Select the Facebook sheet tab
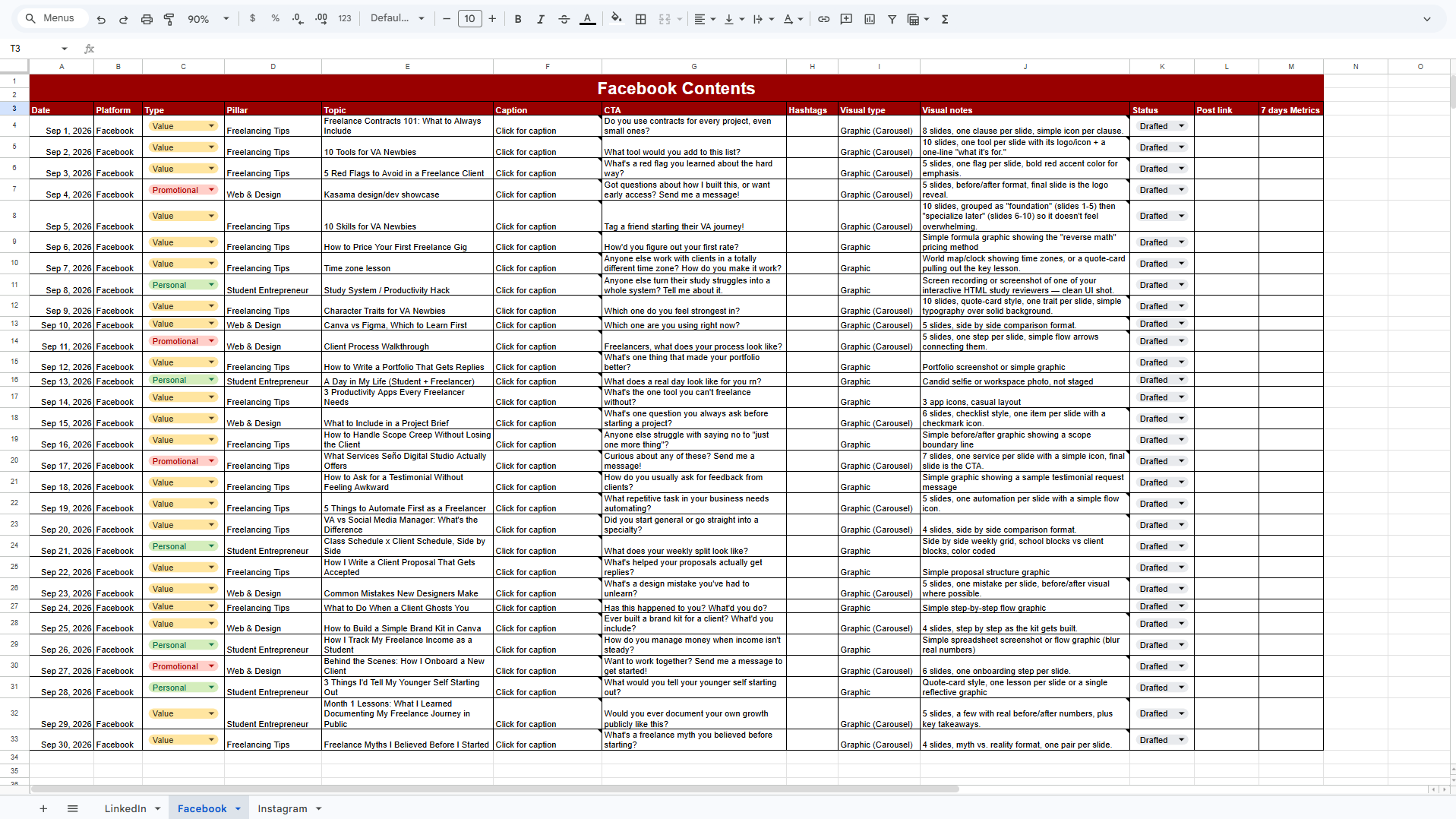This screenshot has height=819, width=1456. coord(202,808)
